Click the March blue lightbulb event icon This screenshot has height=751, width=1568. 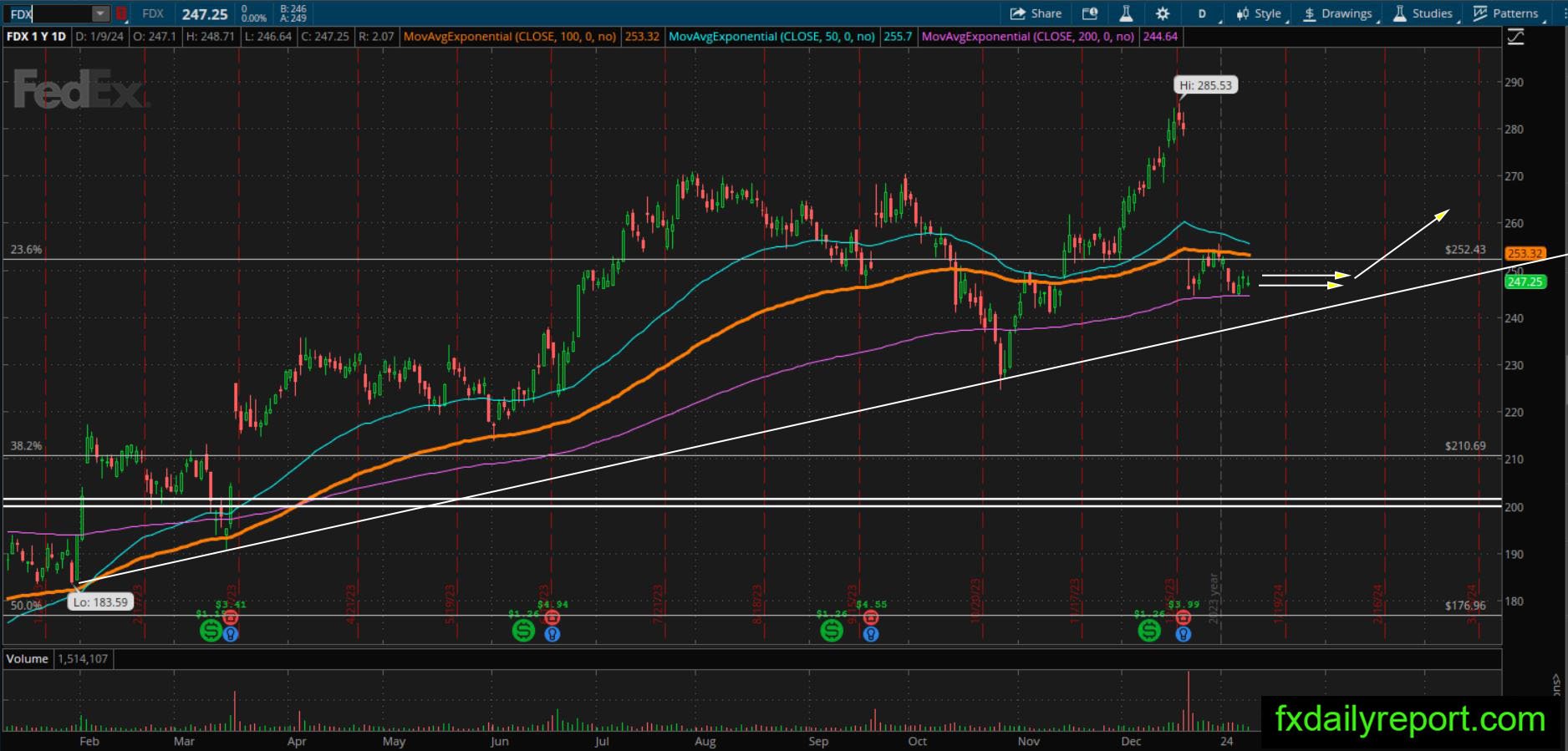[x=232, y=634]
